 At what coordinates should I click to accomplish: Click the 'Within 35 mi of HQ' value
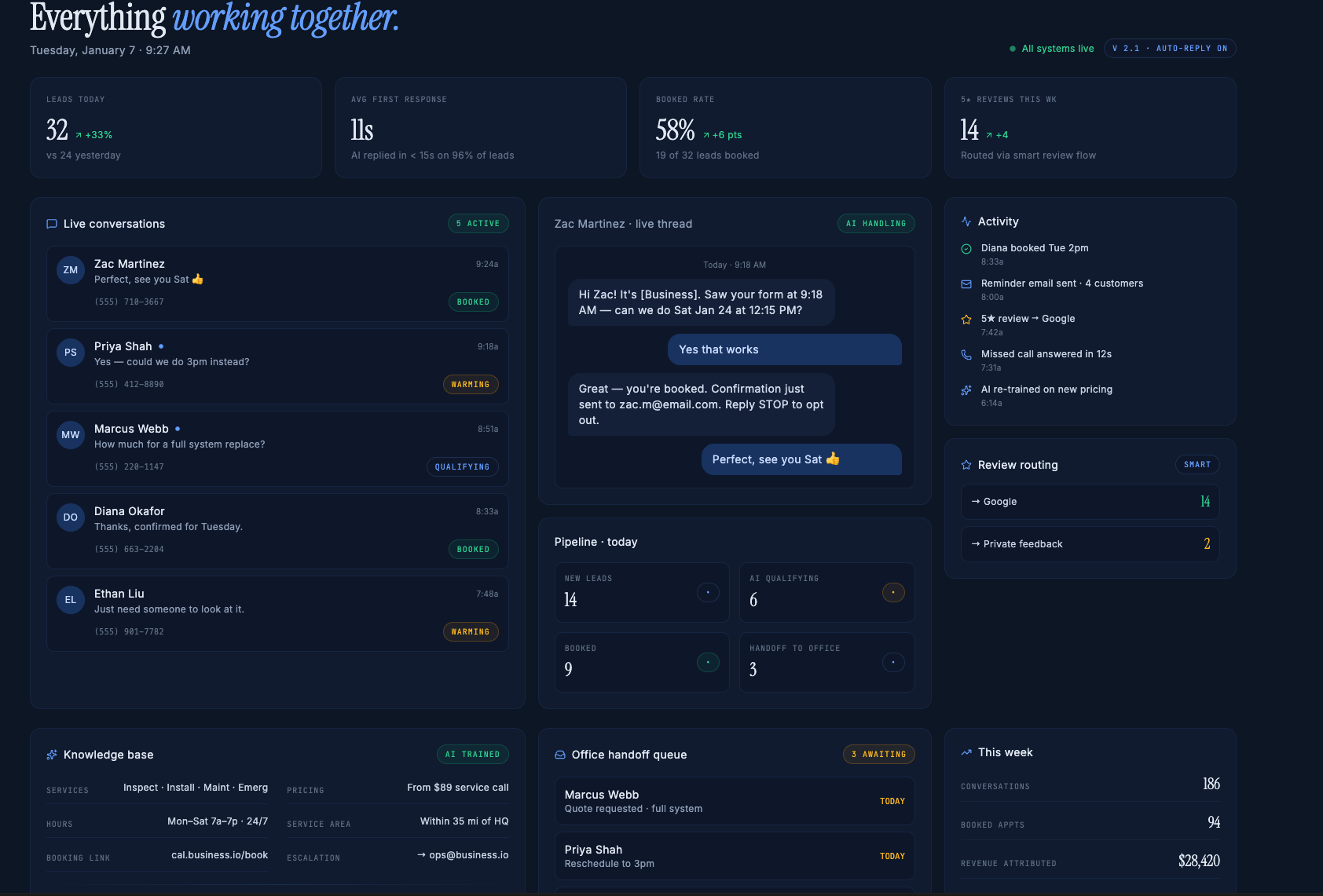click(x=464, y=821)
